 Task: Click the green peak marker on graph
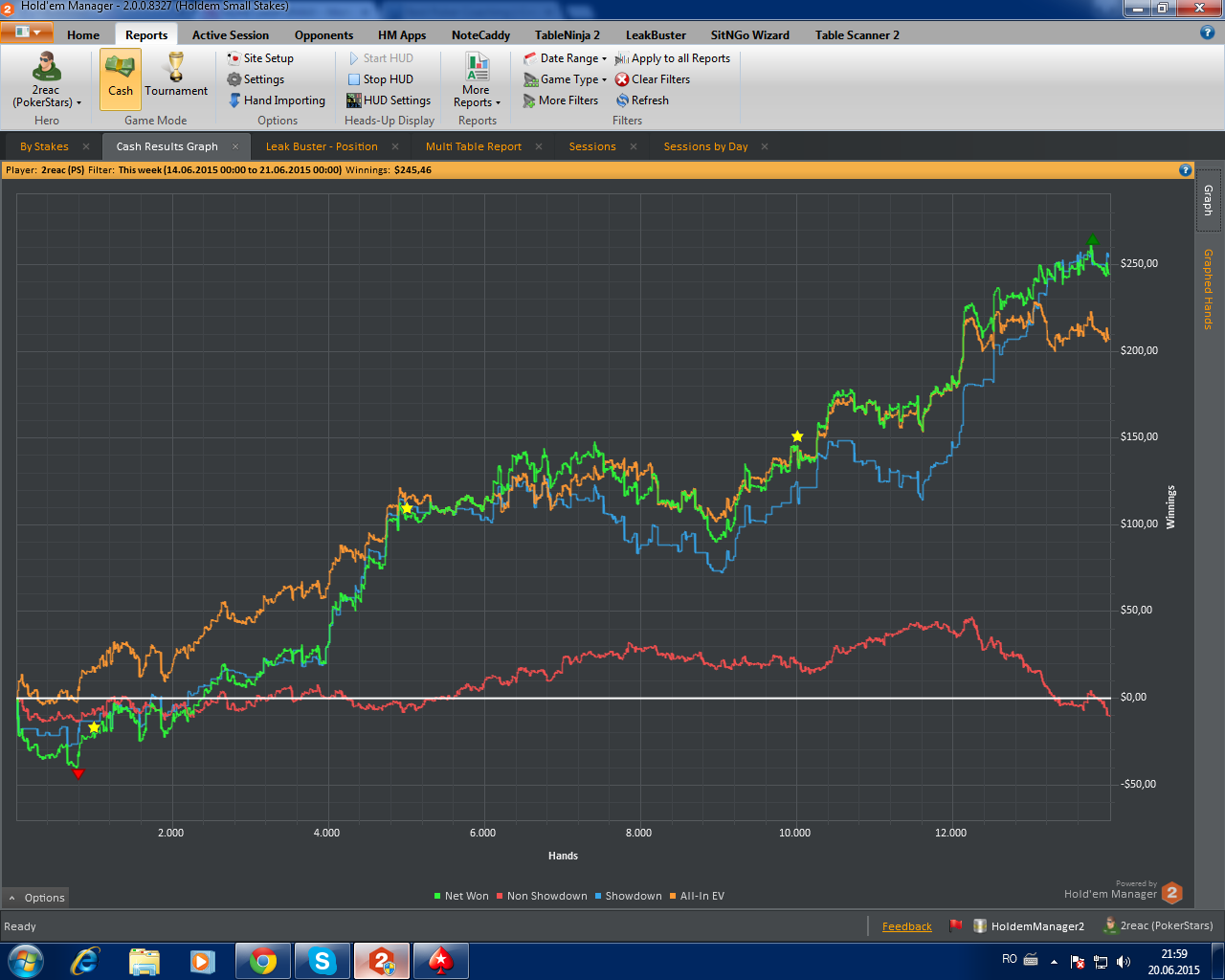click(1092, 240)
